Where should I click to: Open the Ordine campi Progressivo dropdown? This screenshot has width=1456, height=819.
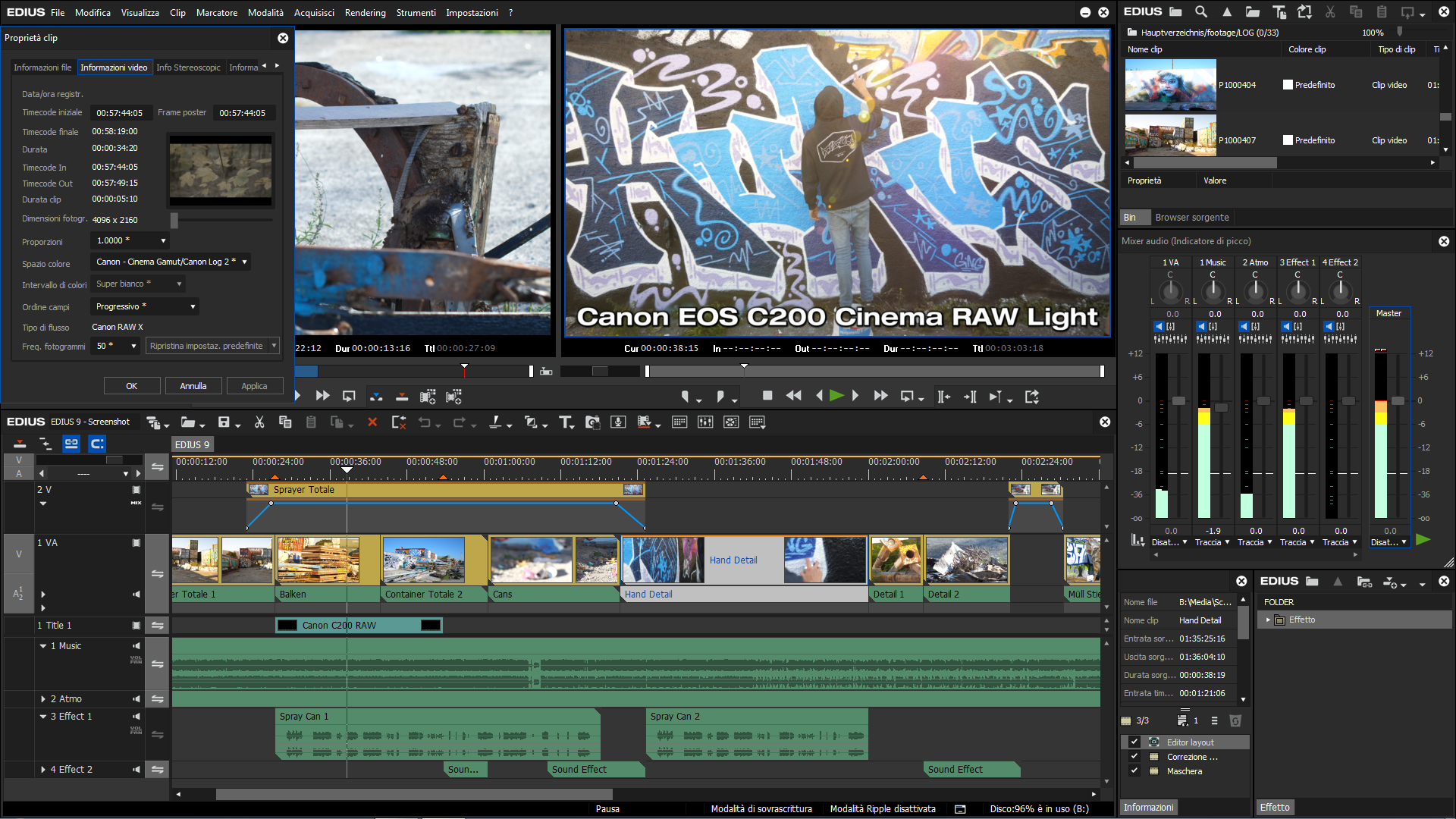(145, 306)
